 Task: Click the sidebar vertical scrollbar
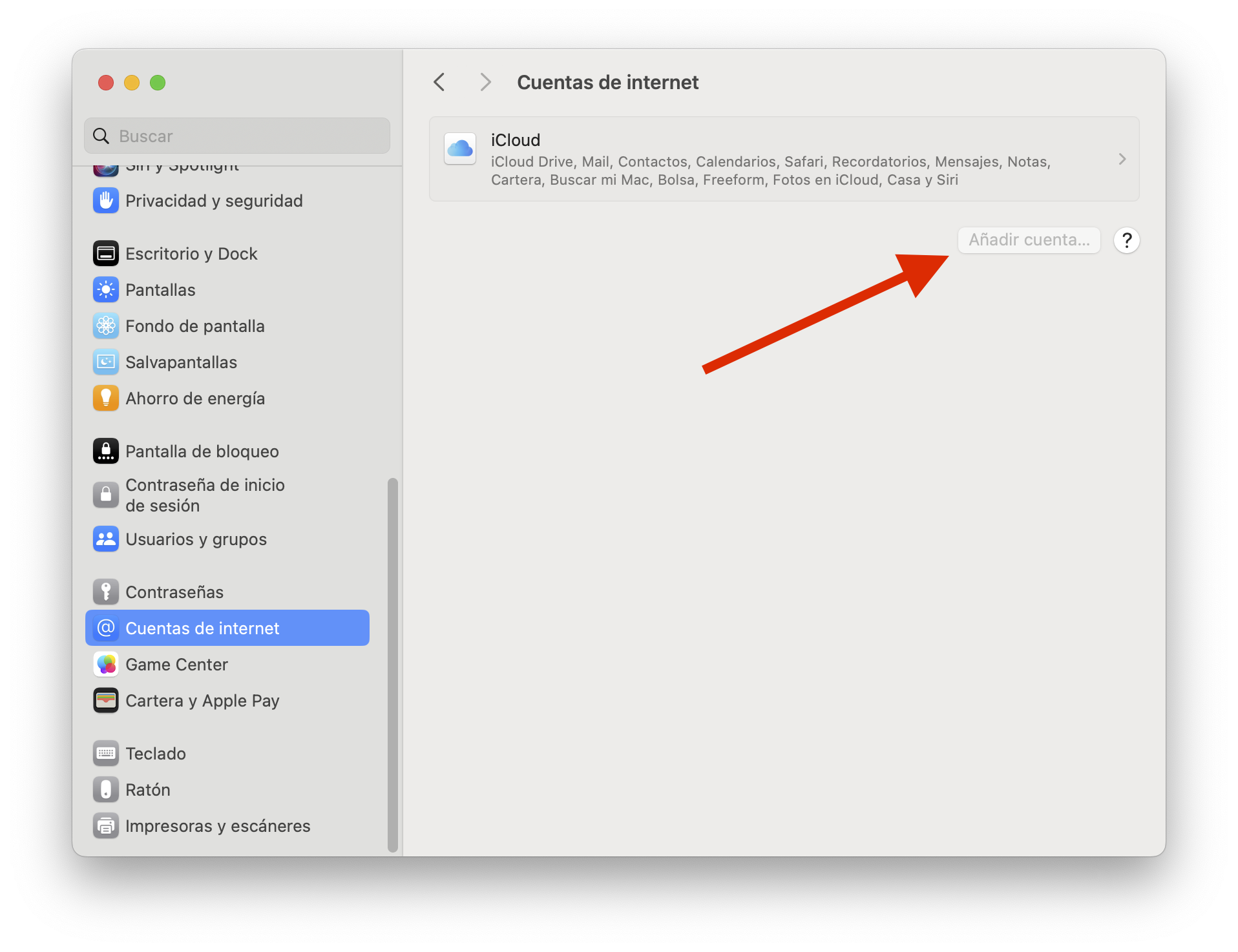(392, 665)
